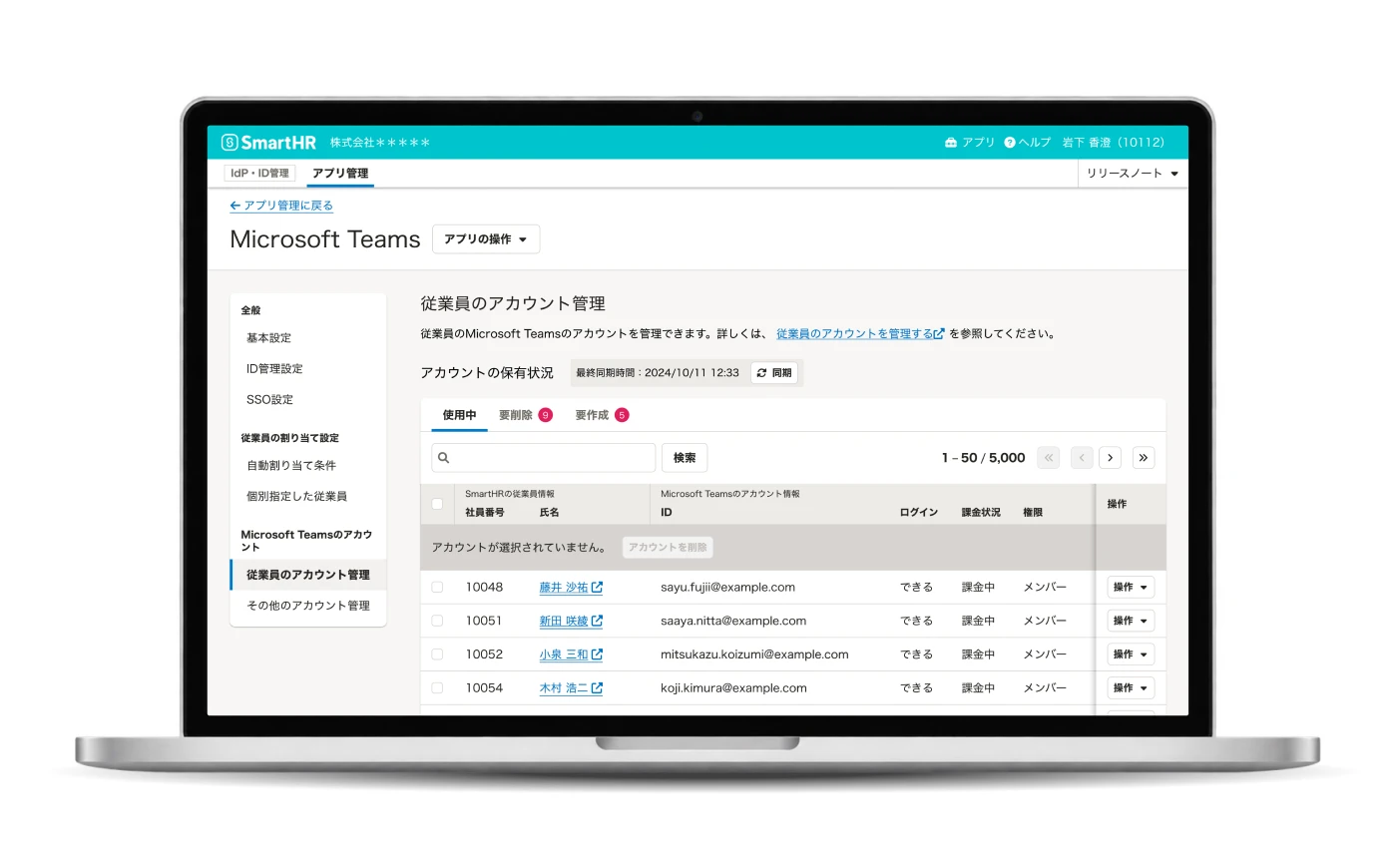Open external link icon for 新田 咲綾

(597, 621)
